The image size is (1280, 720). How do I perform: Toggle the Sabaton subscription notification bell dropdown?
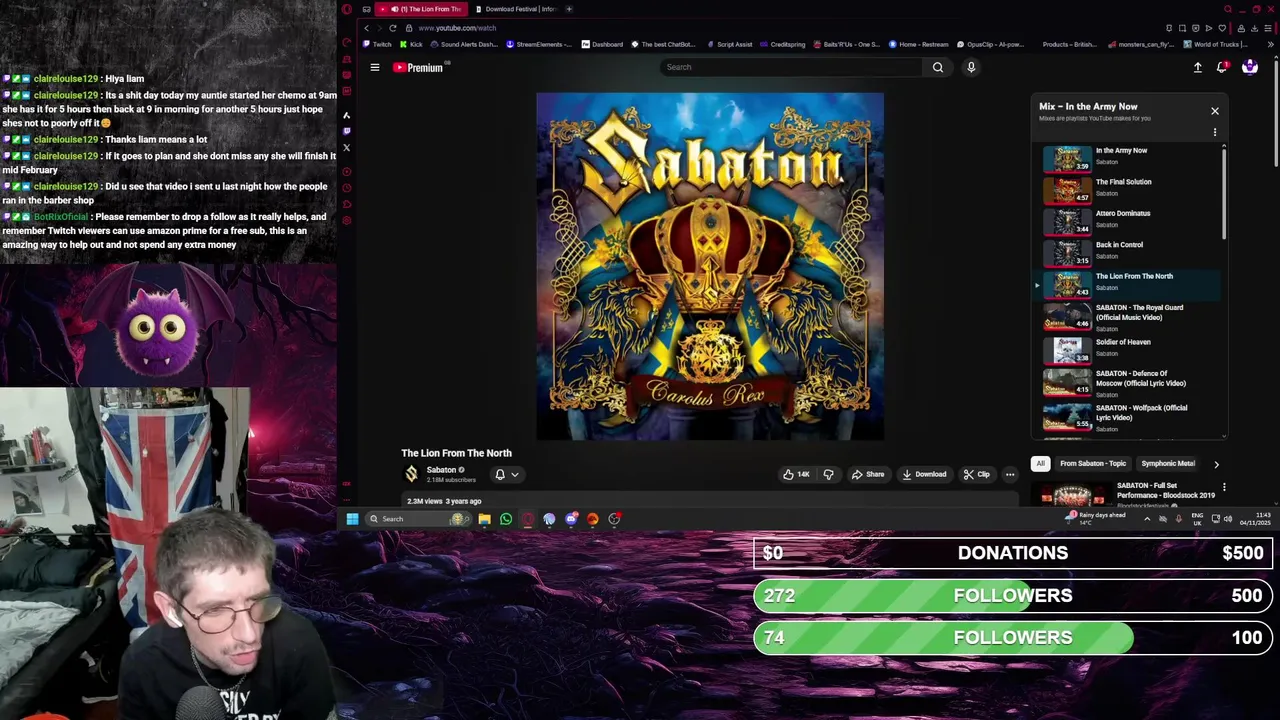point(507,474)
